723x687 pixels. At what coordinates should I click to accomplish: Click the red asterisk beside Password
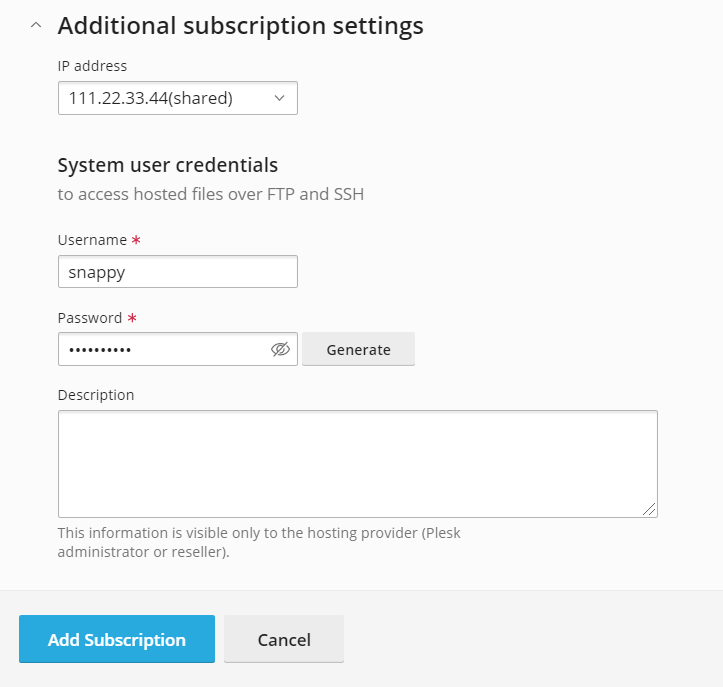point(131,318)
